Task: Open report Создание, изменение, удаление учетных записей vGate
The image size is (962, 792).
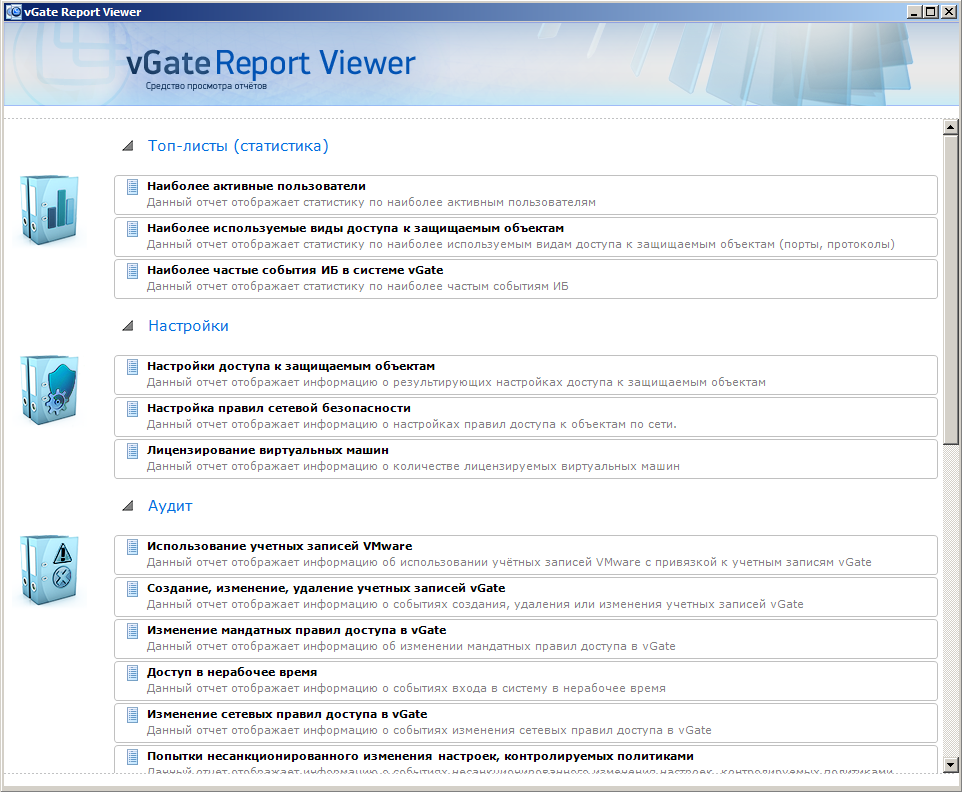Action: [526, 597]
